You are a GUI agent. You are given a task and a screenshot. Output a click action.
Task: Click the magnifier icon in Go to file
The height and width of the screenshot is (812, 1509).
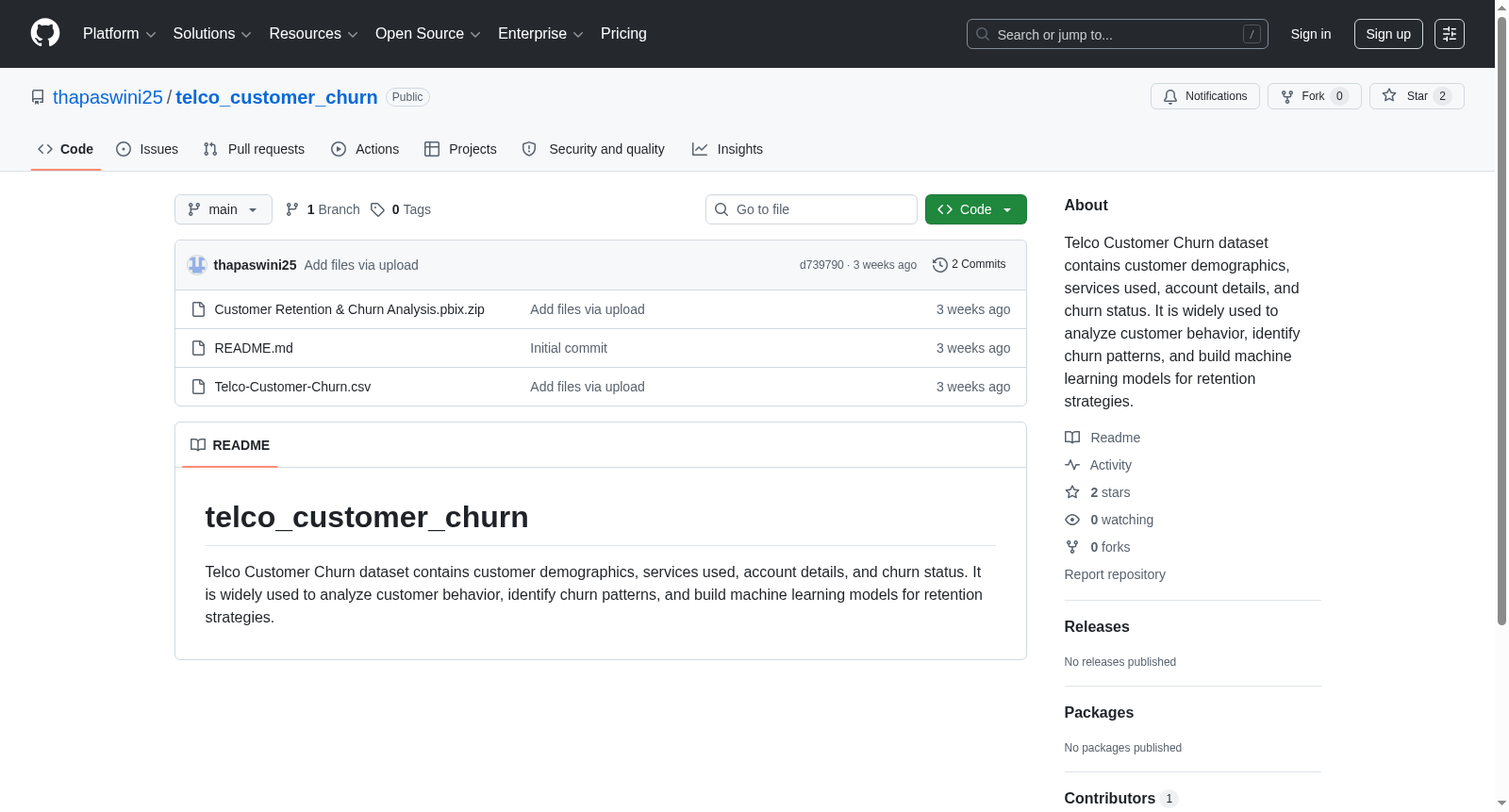tap(721, 209)
